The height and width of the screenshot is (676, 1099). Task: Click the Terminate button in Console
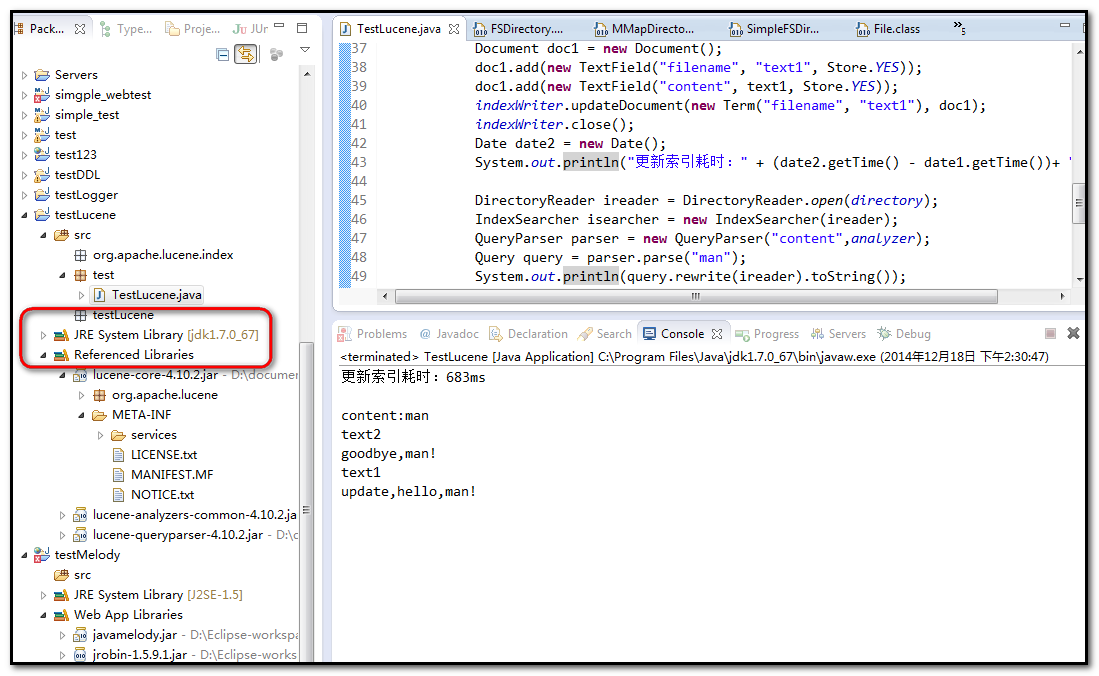[x=1050, y=334]
